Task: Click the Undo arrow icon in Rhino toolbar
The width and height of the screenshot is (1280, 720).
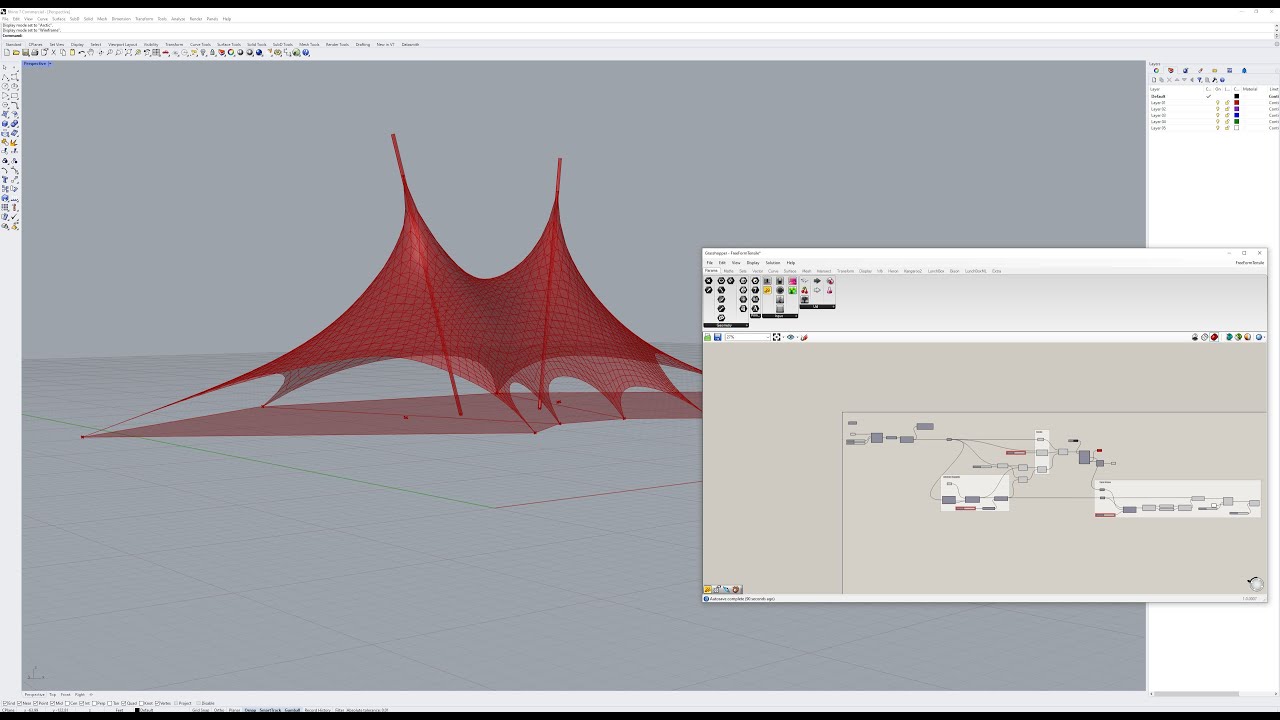Action: pos(81,52)
